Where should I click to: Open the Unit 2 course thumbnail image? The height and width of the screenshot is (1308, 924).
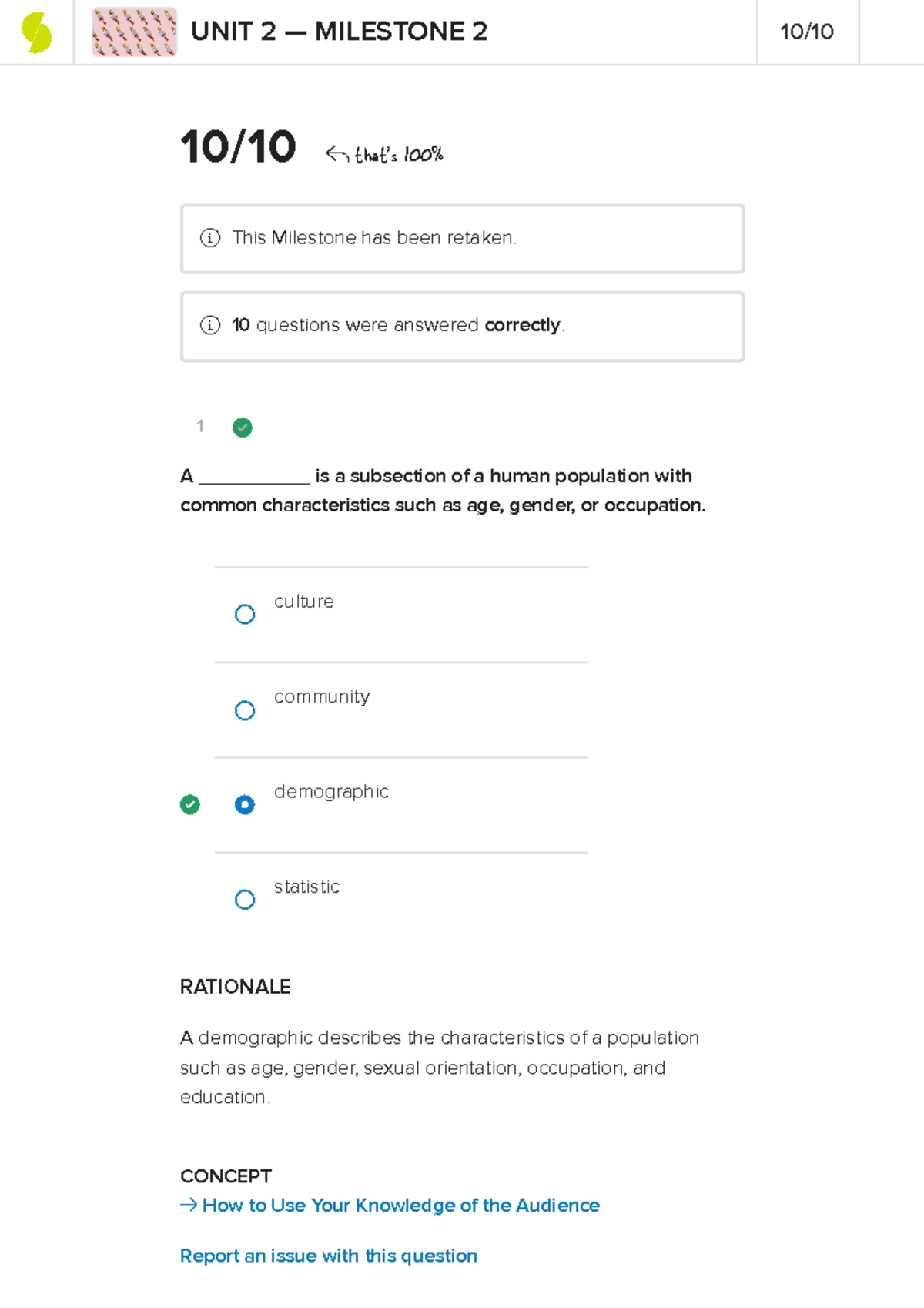tap(135, 32)
